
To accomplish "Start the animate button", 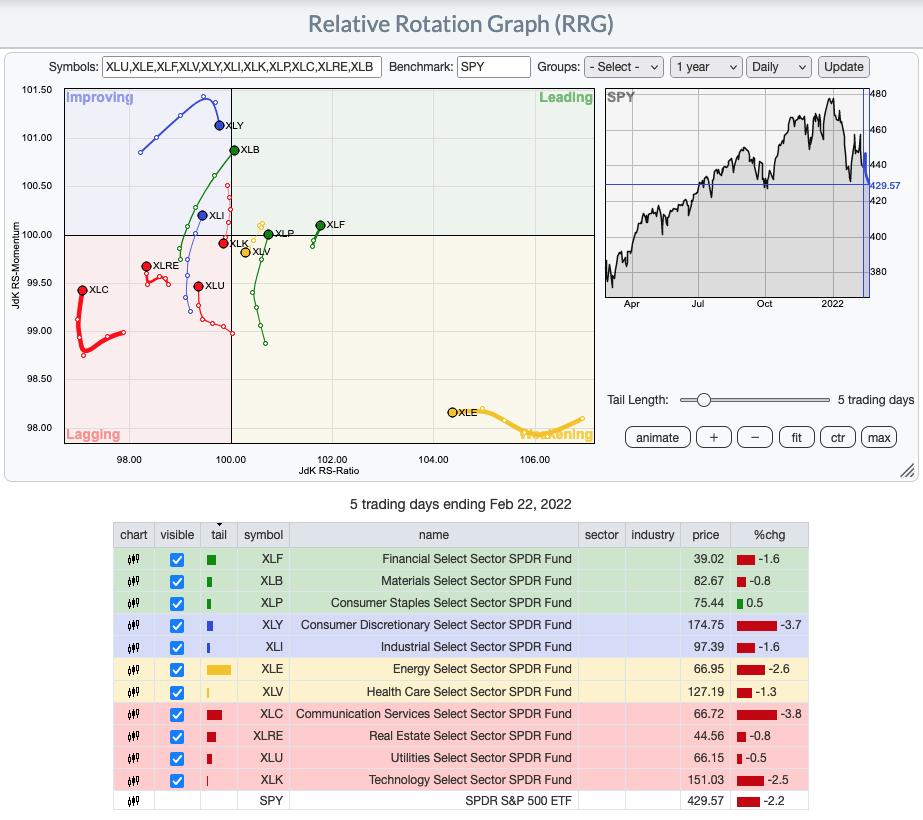I will coord(658,437).
